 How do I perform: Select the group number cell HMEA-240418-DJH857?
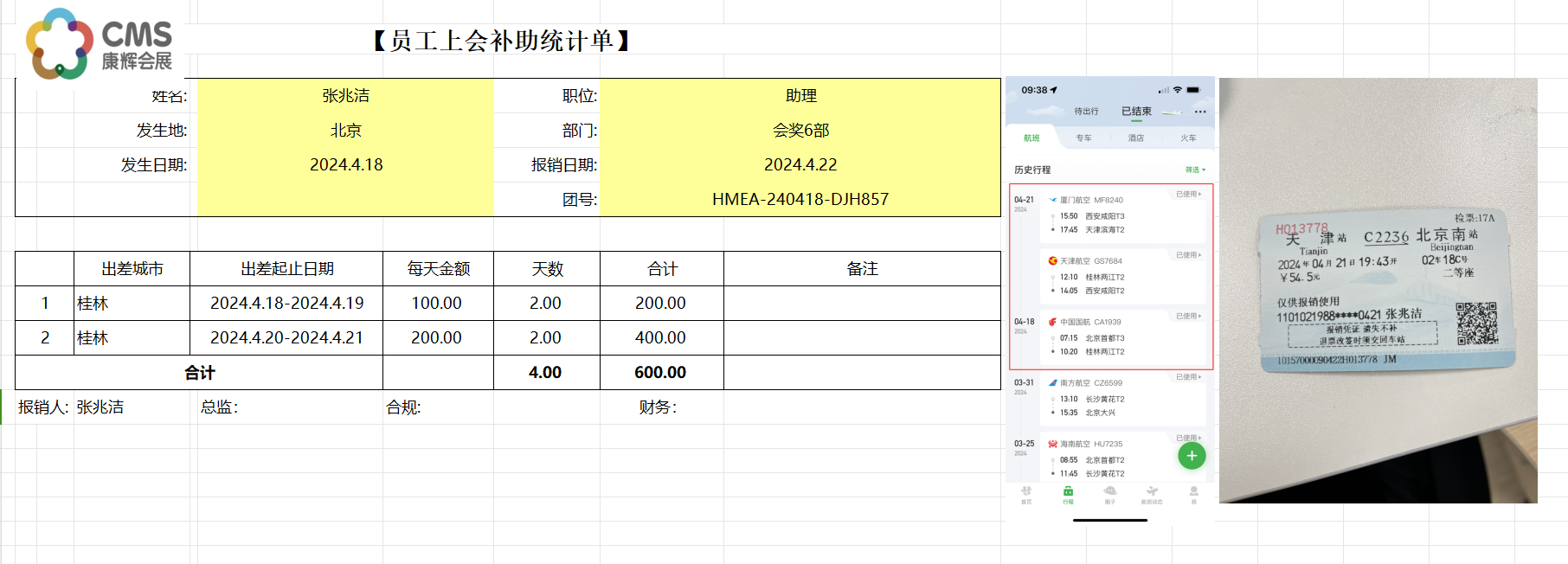[800, 199]
